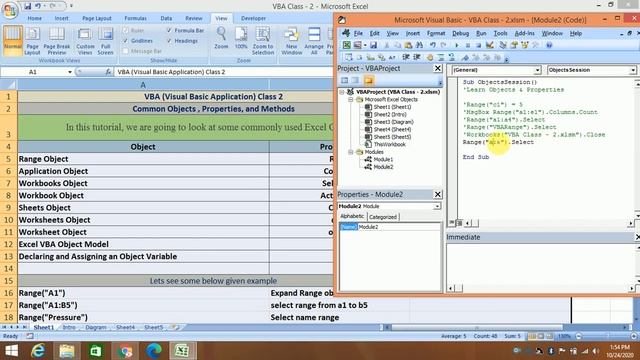Click cell Range Object in row 5

pos(143,159)
